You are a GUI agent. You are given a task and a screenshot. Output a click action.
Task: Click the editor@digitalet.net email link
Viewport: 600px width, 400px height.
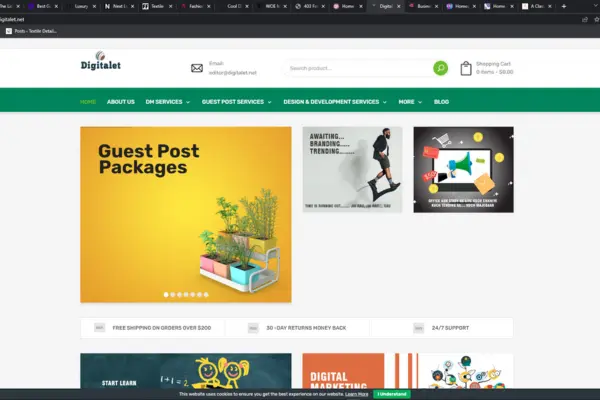(233, 73)
